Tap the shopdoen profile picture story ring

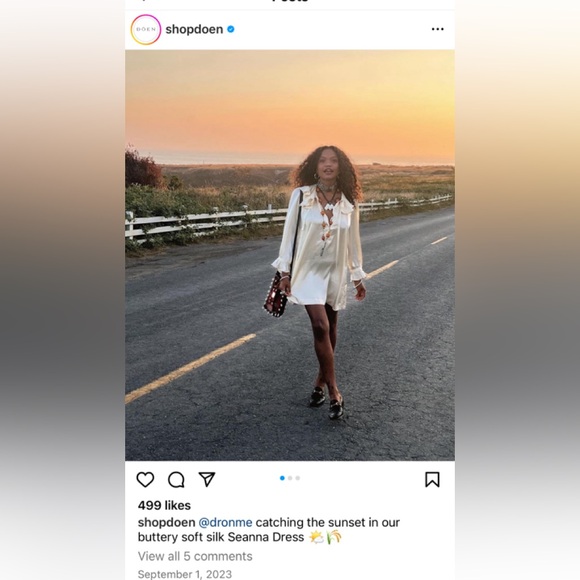146,30
